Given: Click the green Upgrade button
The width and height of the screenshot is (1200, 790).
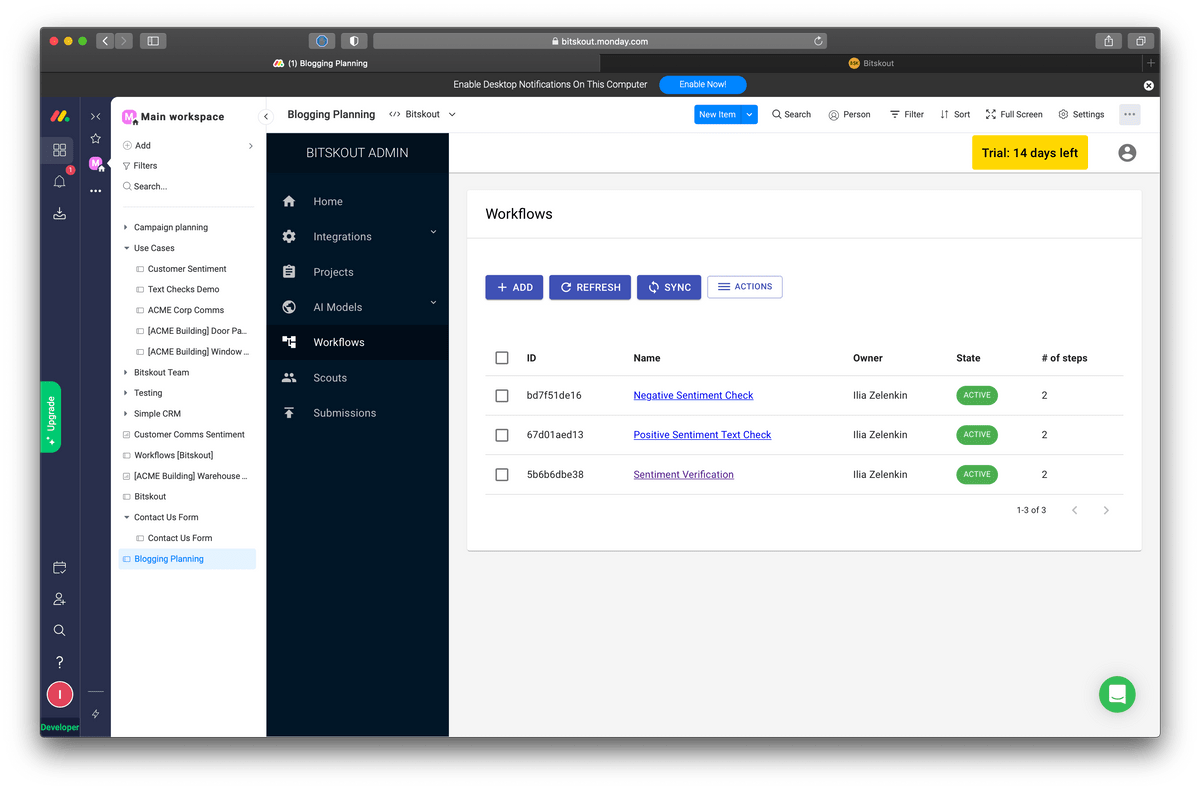Looking at the screenshot, I should [51, 417].
